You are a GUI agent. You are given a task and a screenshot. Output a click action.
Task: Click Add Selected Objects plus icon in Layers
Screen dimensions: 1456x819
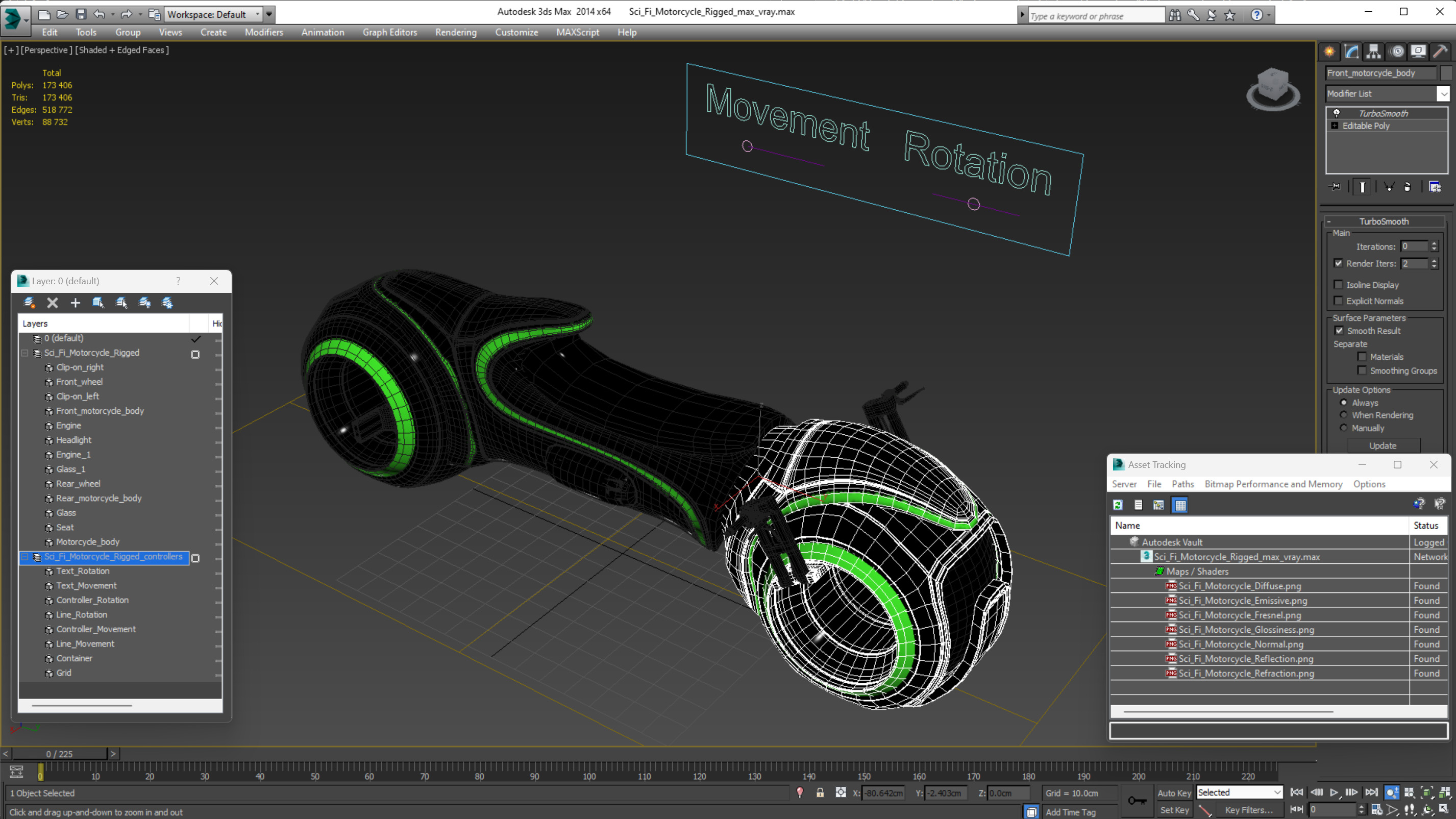(75, 303)
